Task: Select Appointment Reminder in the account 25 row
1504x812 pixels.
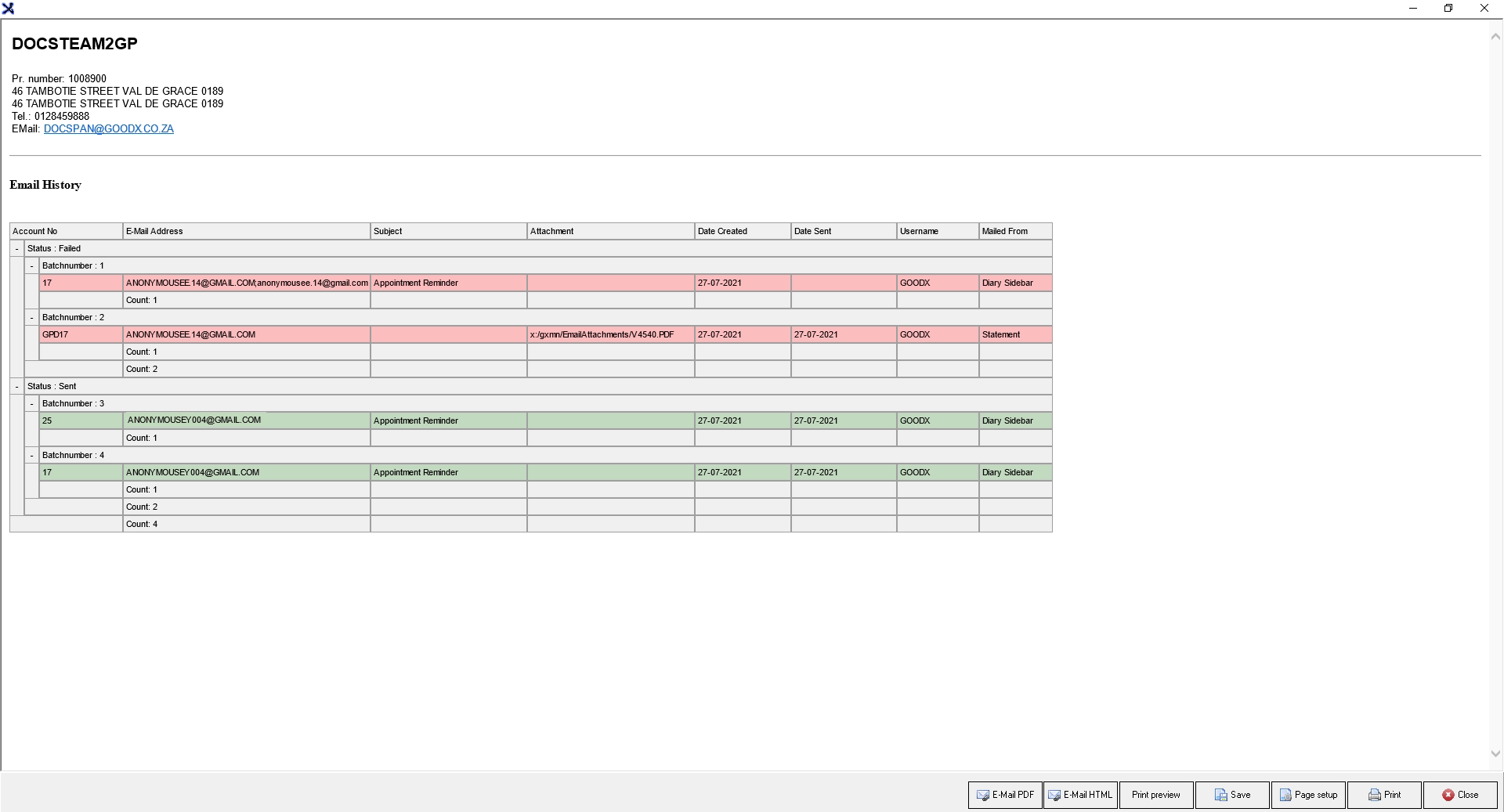Action: coord(448,420)
